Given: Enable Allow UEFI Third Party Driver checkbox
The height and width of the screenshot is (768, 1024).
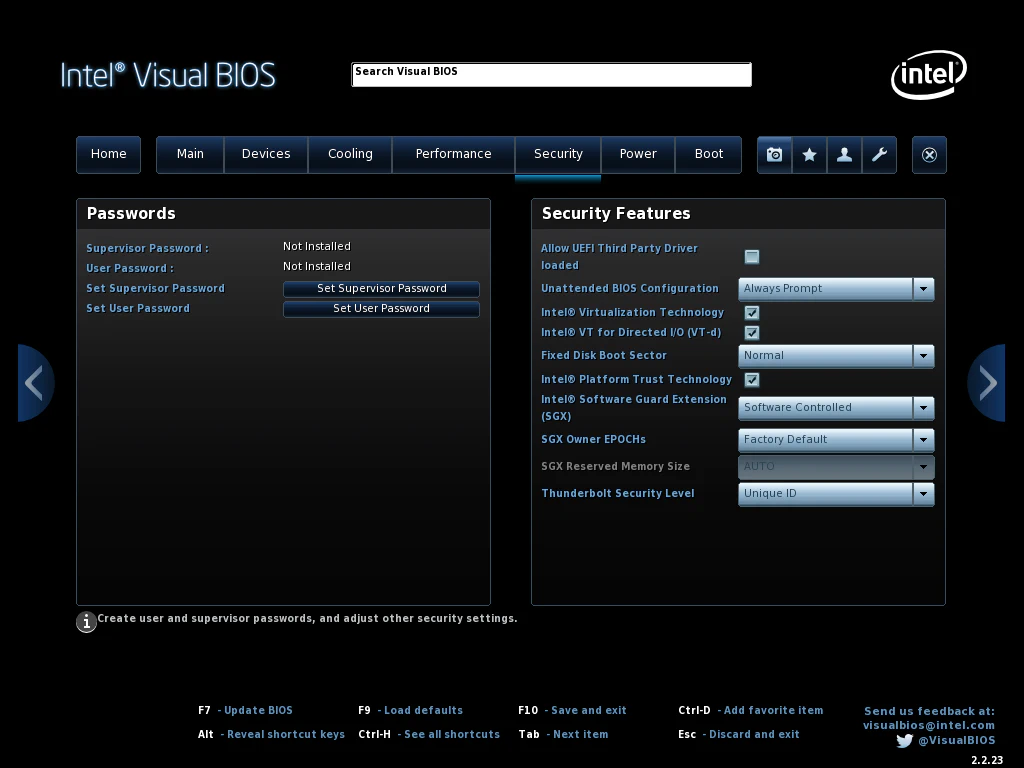Looking at the screenshot, I should pyautogui.click(x=752, y=257).
